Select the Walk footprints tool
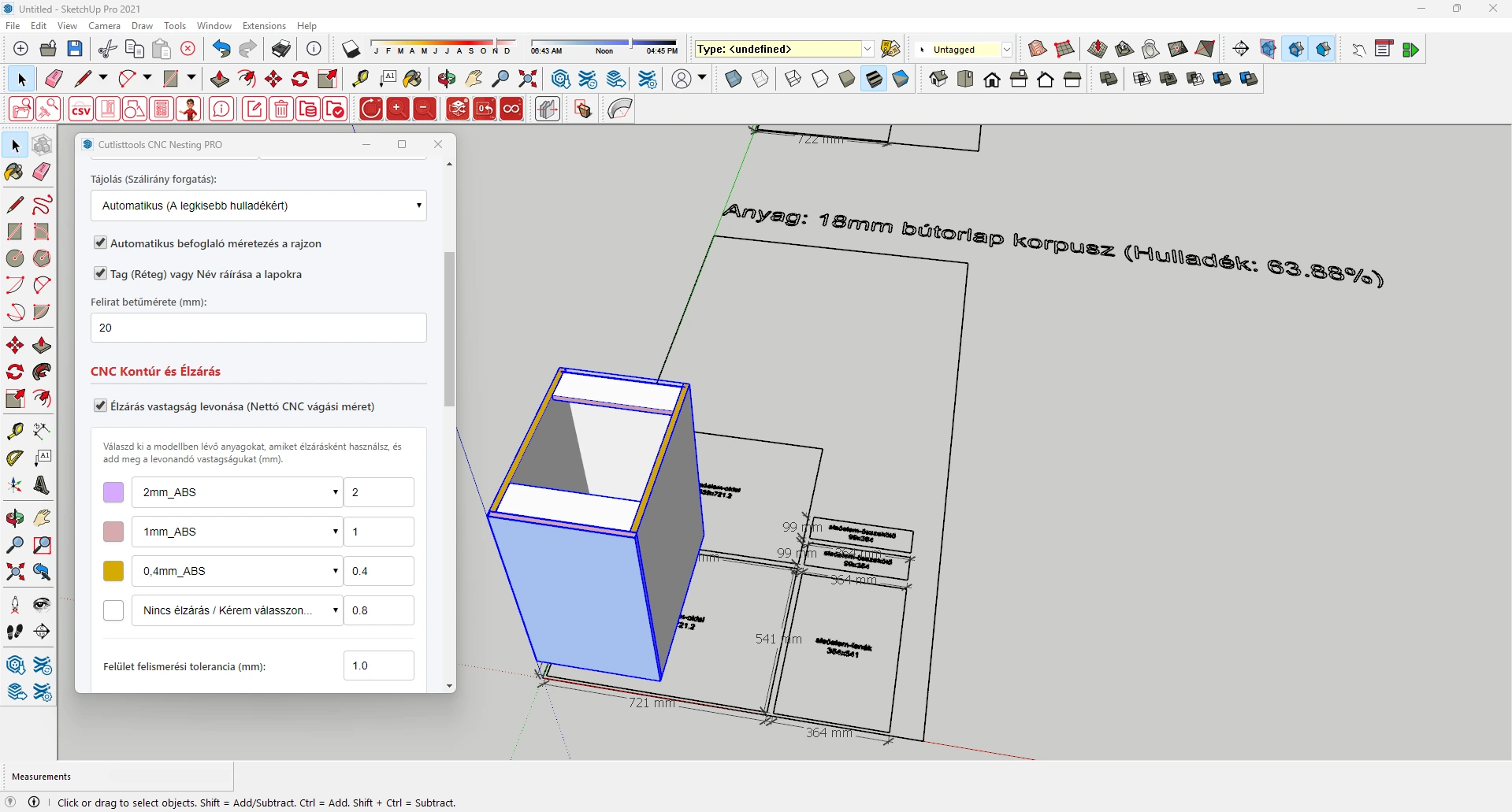Image resolution: width=1512 pixels, height=812 pixels. point(15,632)
